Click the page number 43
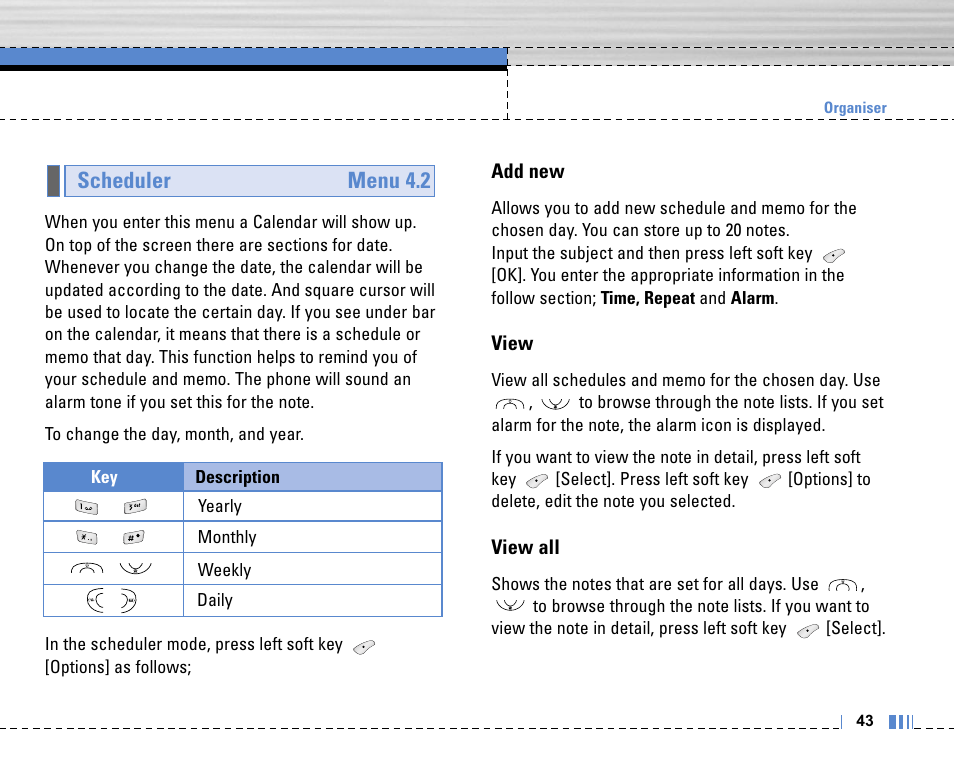The width and height of the screenshot is (954, 764). [x=865, y=721]
